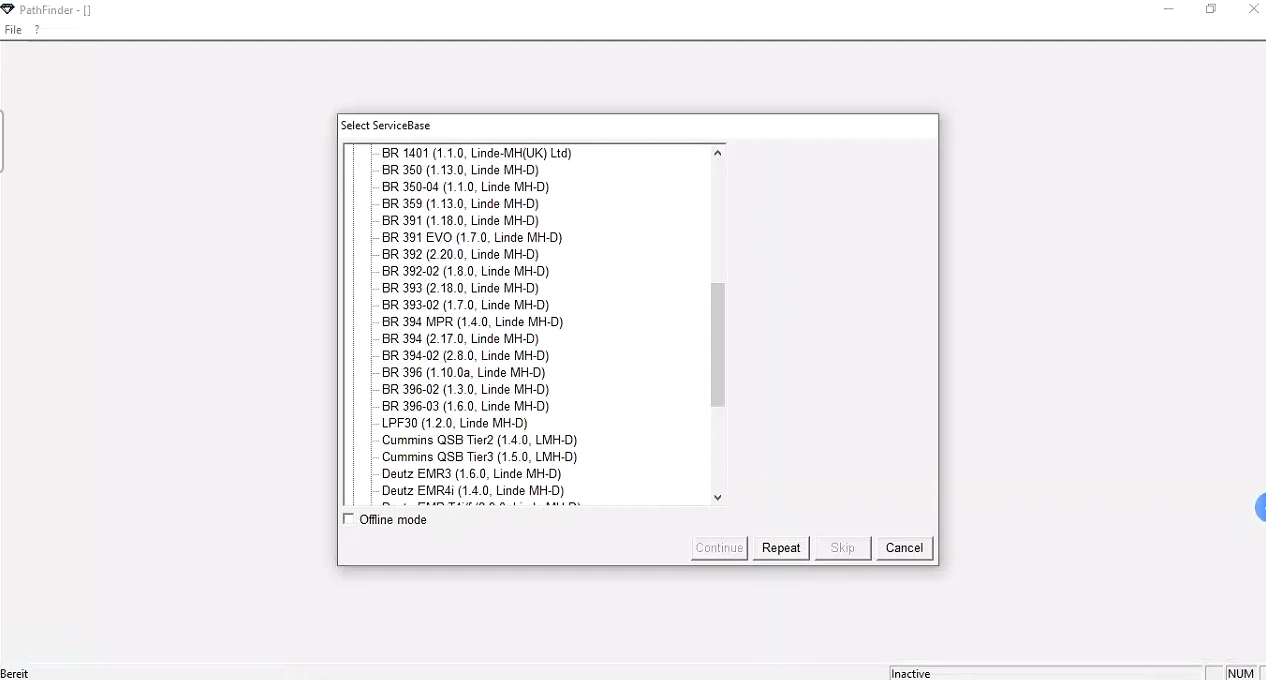Viewport: 1266px width, 680px height.
Task: Select BR 396-03 (1.6.0, Linde MH-D)
Action: [465, 407]
